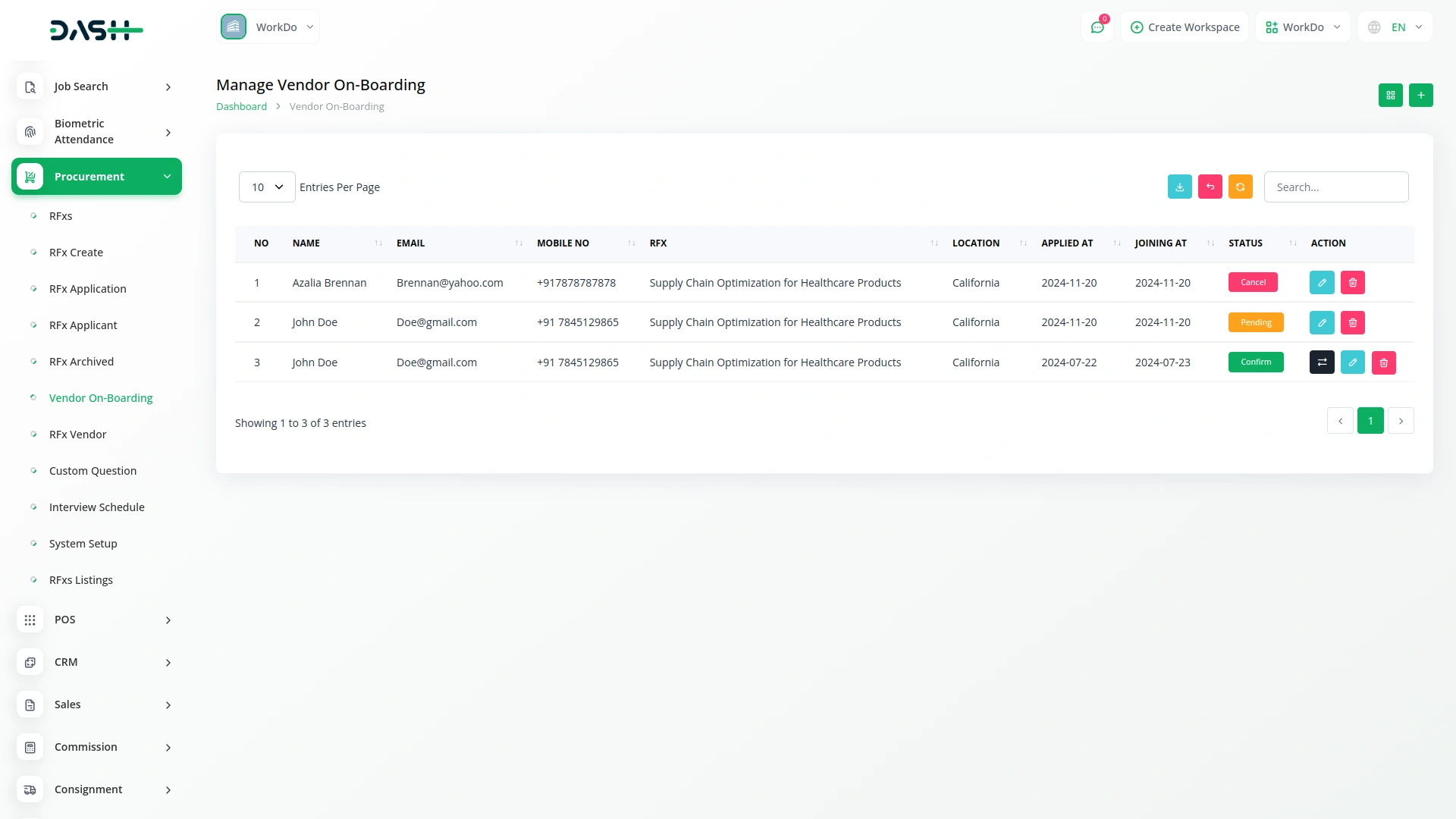1456x819 pixels.
Task: Click the Commission calculator icon
Action: click(x=30, y=747)
